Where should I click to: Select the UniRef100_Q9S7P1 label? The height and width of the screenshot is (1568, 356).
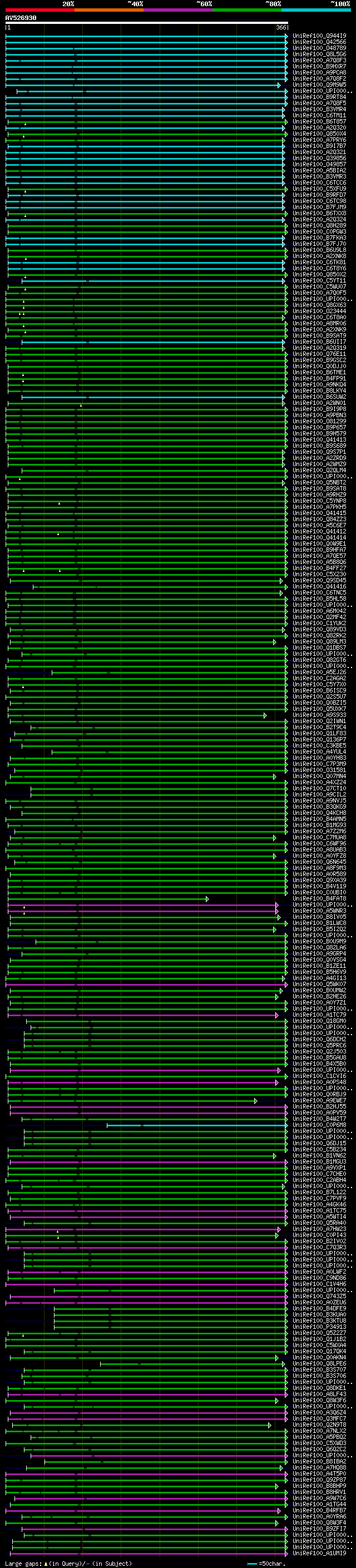click(319, 452)
